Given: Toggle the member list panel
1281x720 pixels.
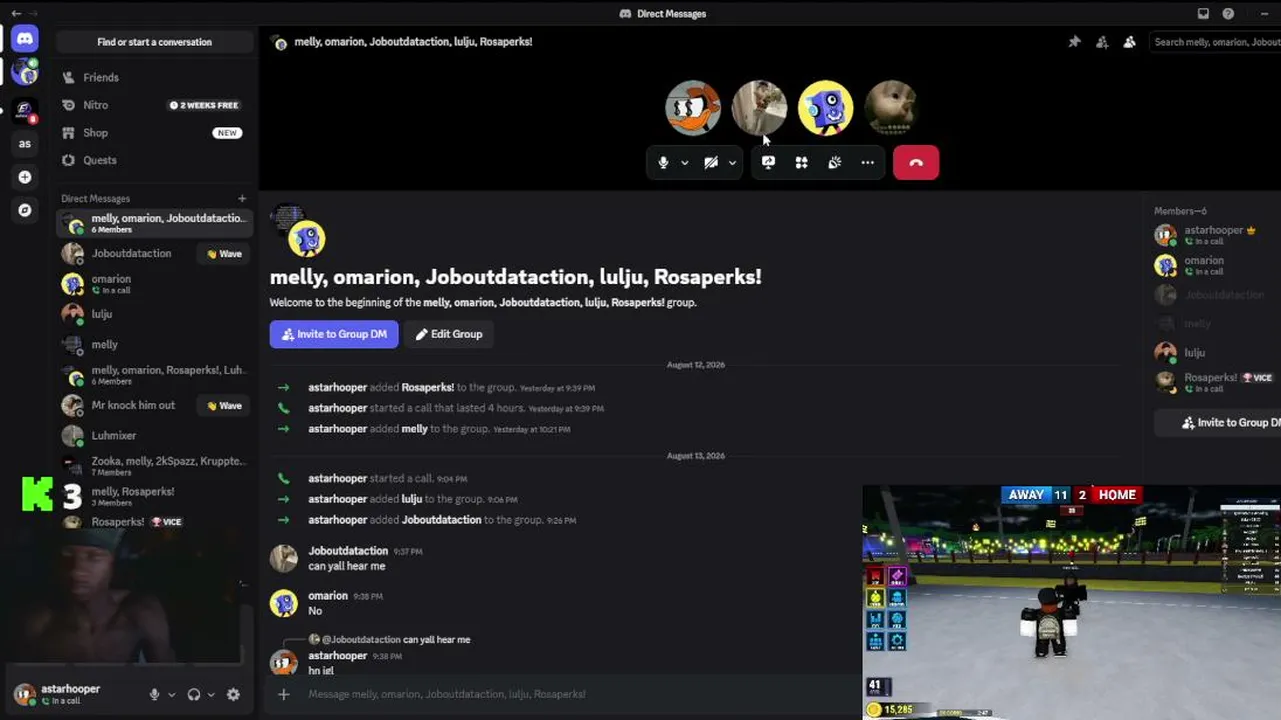Looking at the screenshot, I should coord(1129,42).
